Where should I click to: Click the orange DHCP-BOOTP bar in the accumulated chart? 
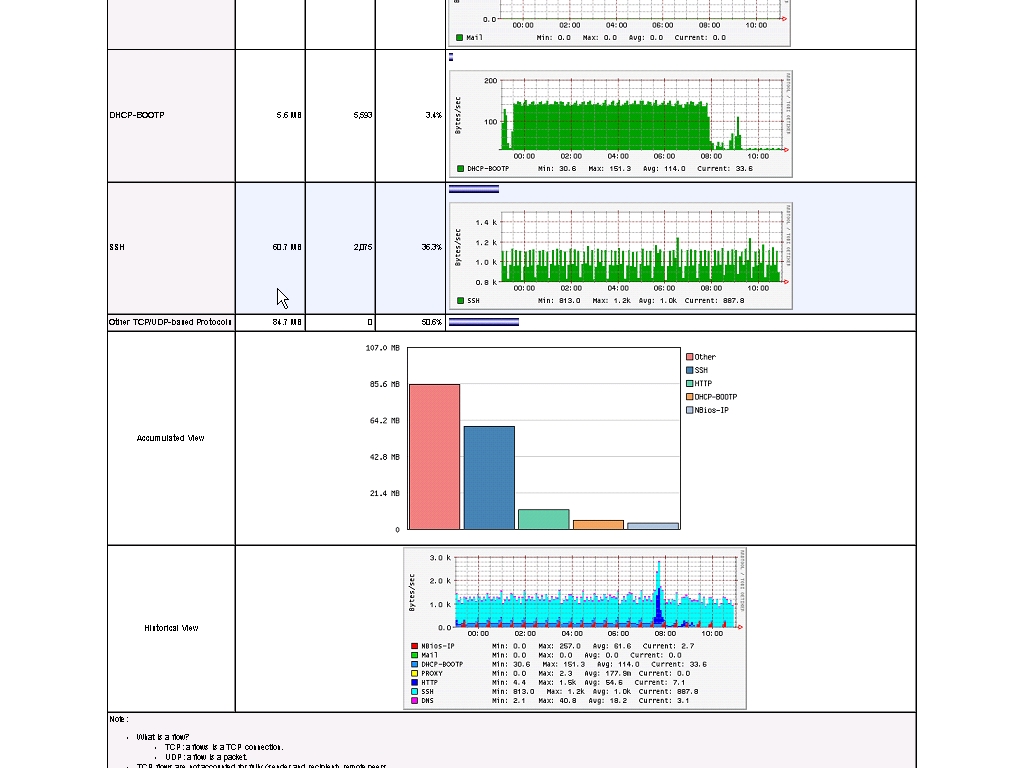pos(598,524)
